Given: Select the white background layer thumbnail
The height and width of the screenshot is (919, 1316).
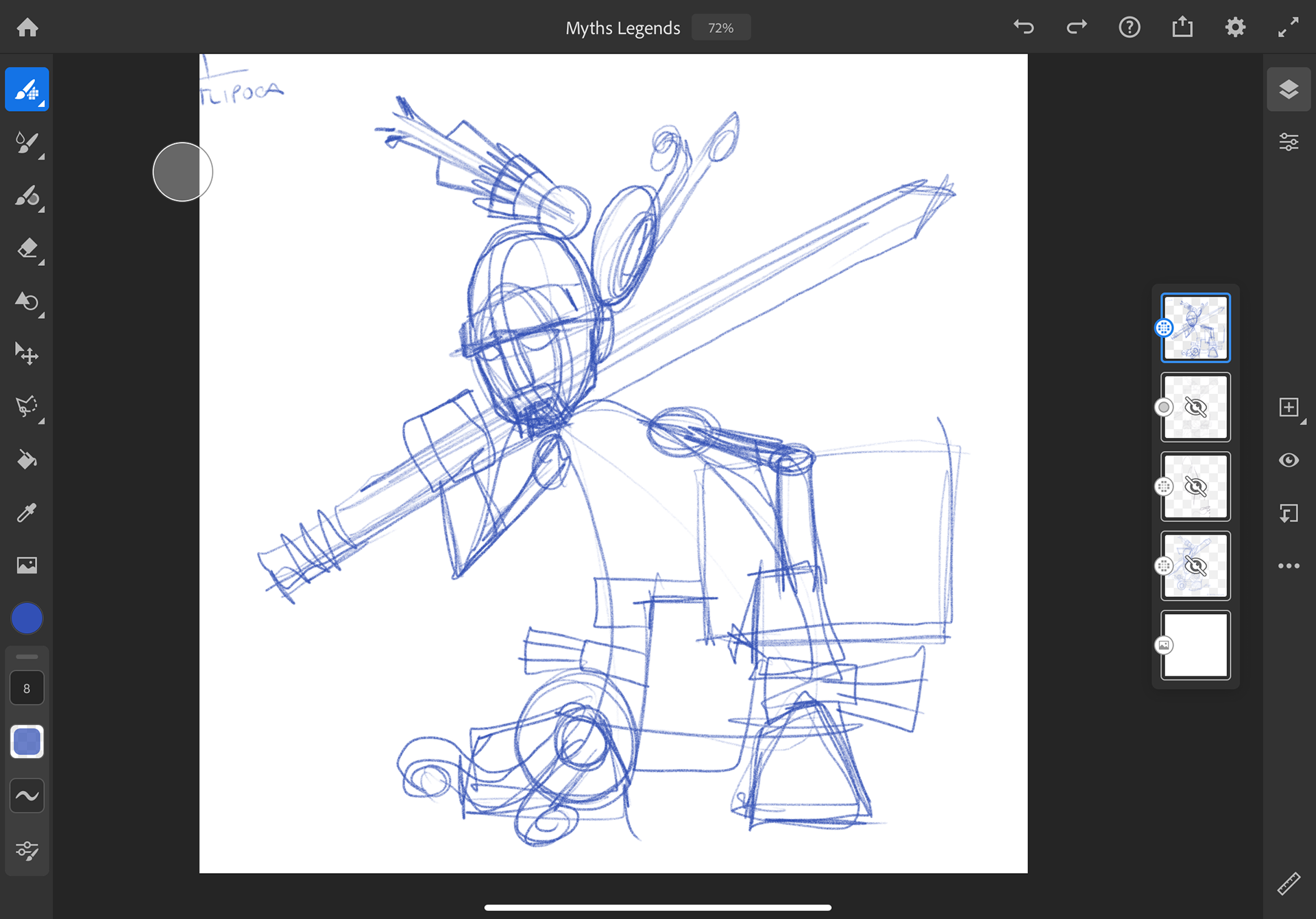Looking at the screenshot, I should coord(1195,645).
